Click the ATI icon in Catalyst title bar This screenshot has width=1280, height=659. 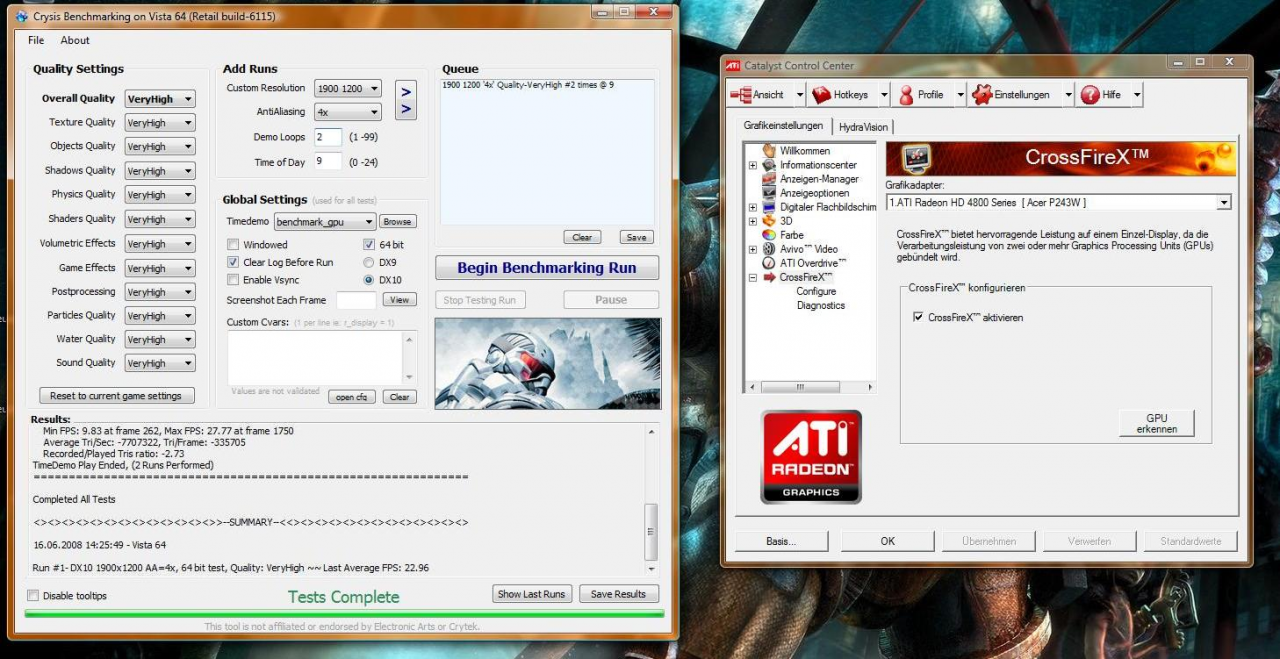tap(733, 65)
